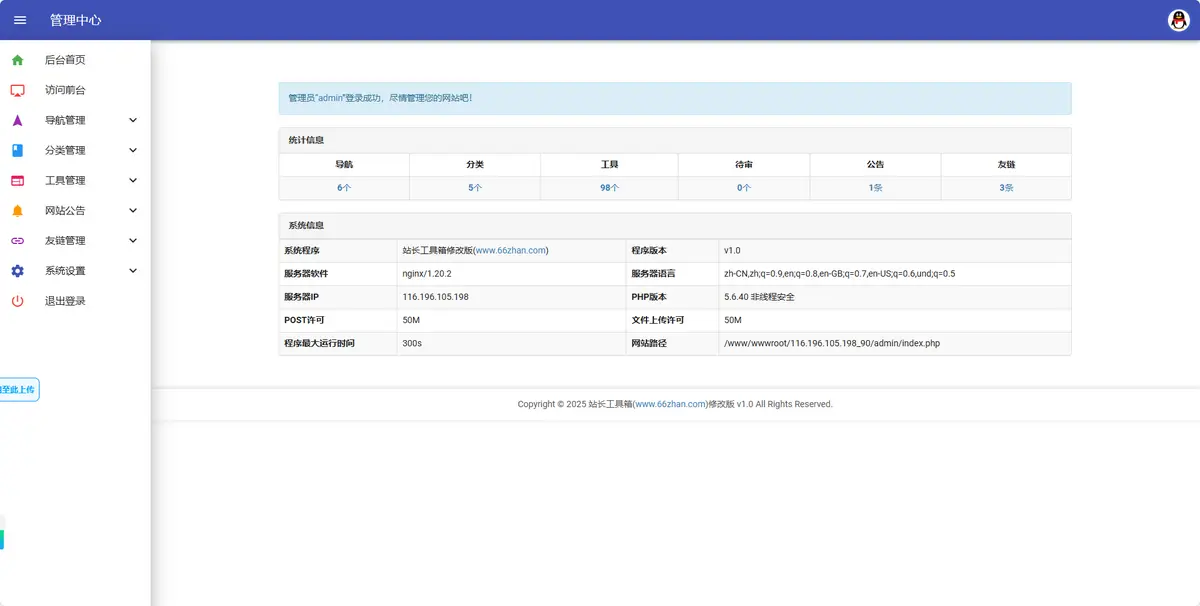1200x606 pixels.
Task: Click the 服务器语言 label
Action: pyautogui.click(x=653, y=273)
